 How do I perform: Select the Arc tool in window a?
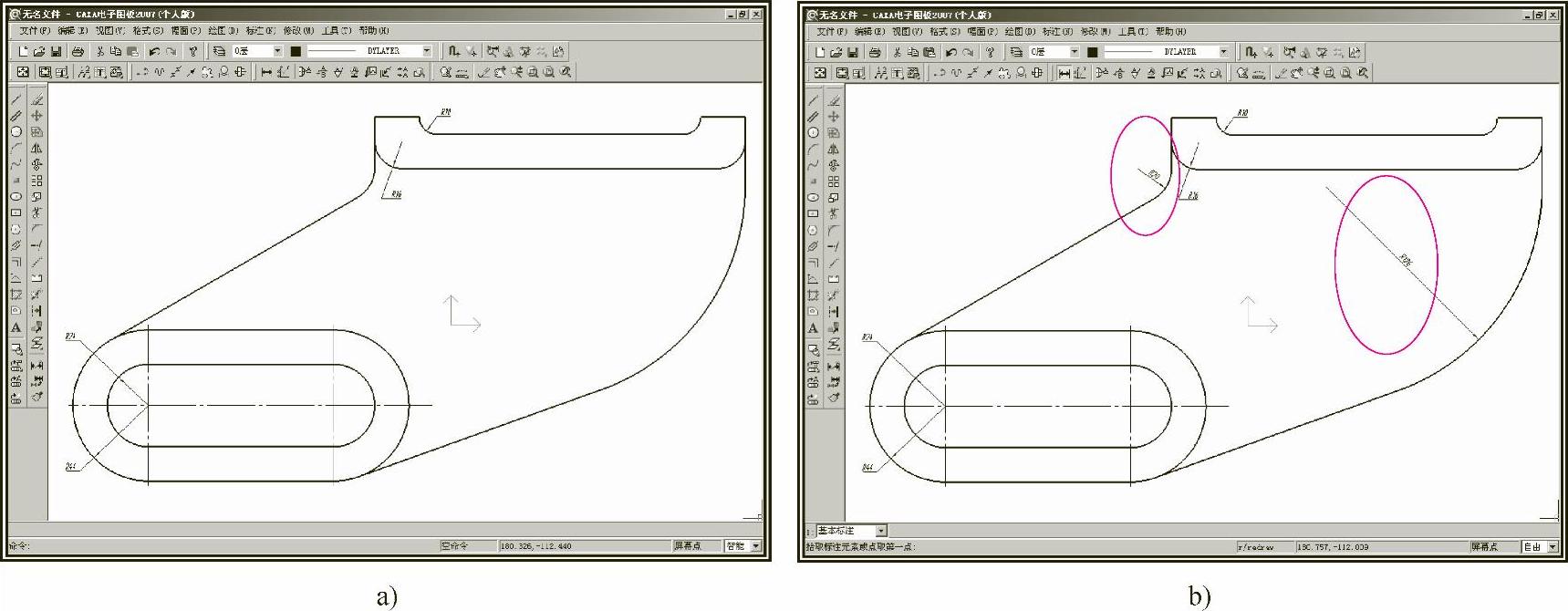pos(16,148)
